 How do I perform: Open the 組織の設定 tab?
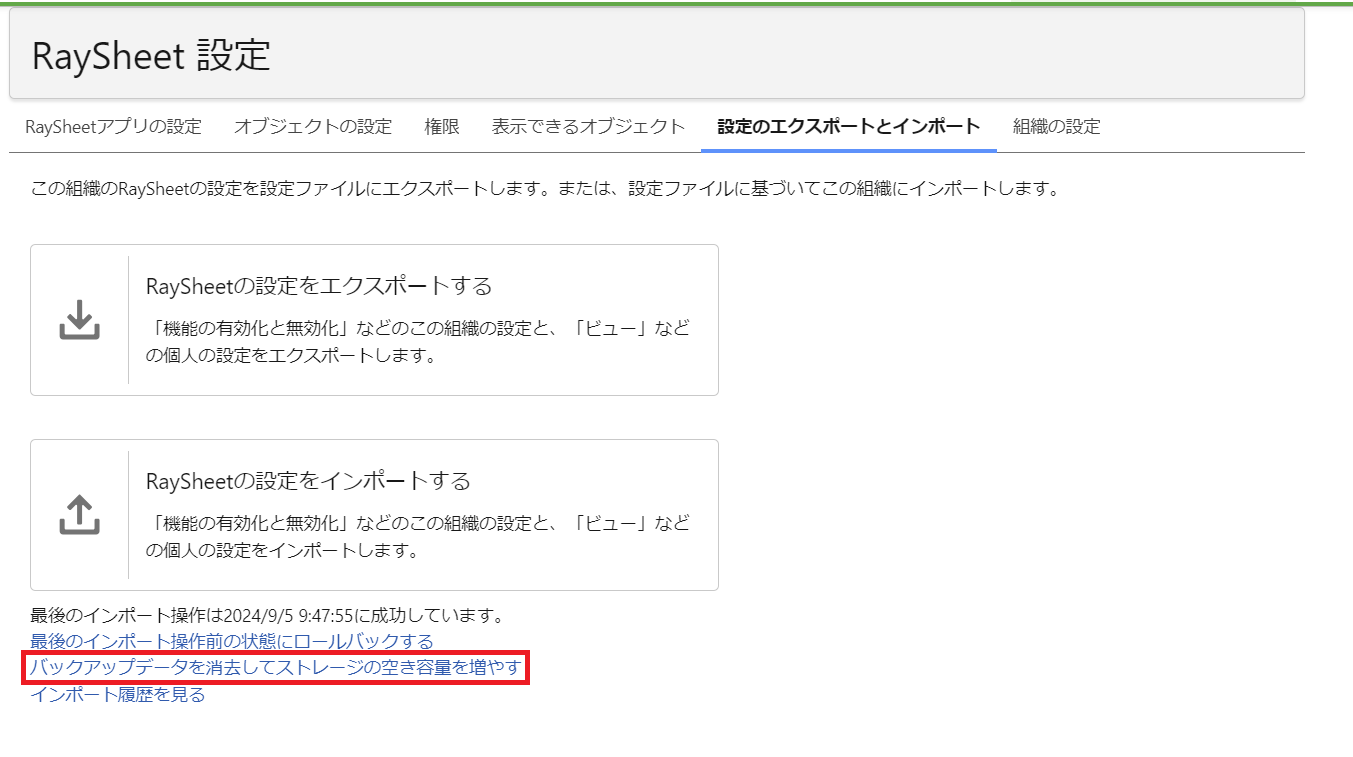click(x=1056, y=126)
